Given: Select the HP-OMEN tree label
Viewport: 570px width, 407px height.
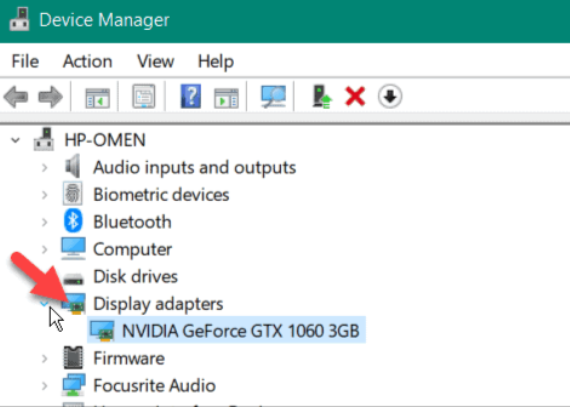Looking at the screenshot, I should tap(105, 140).
